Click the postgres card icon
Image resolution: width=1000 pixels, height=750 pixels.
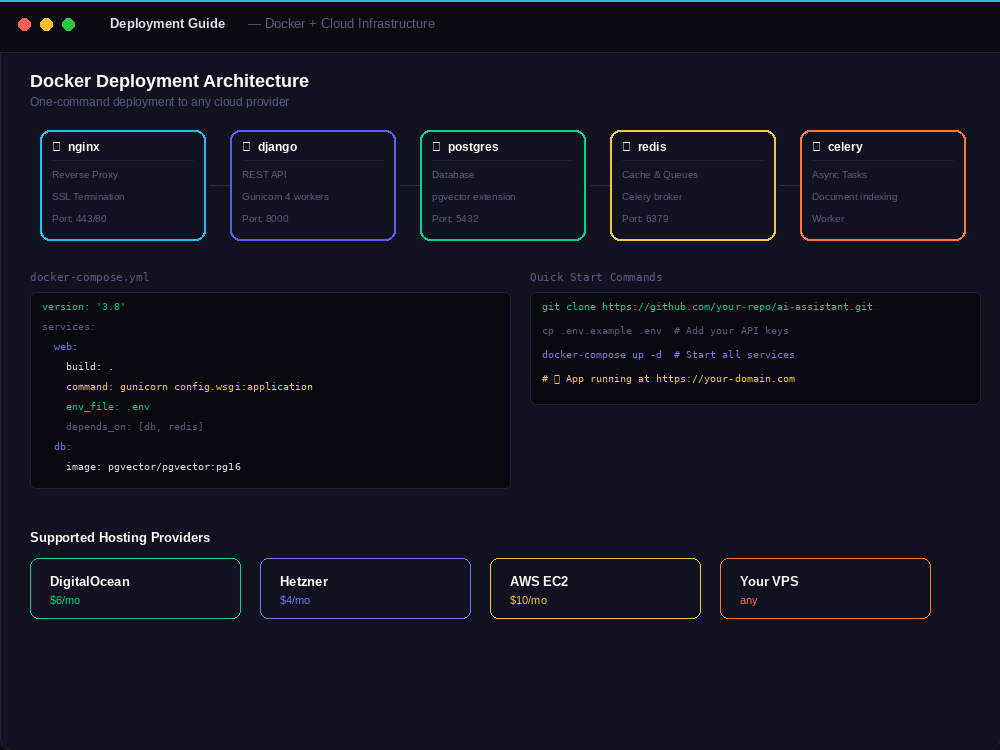click(436, 147)
